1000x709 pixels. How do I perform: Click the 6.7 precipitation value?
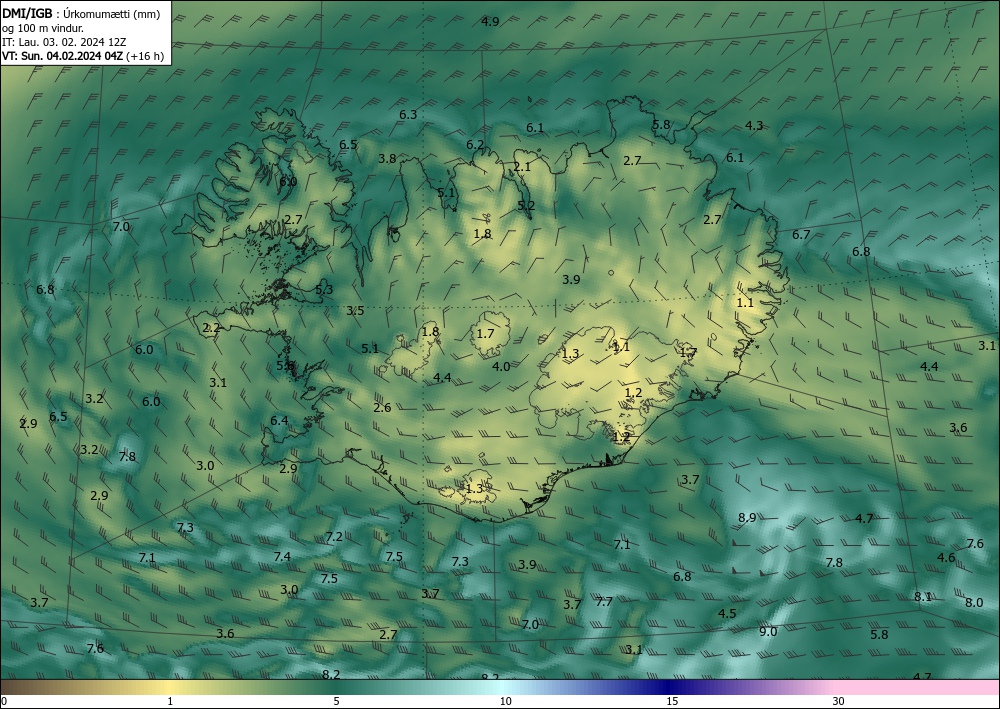click(x=801, y=235)
